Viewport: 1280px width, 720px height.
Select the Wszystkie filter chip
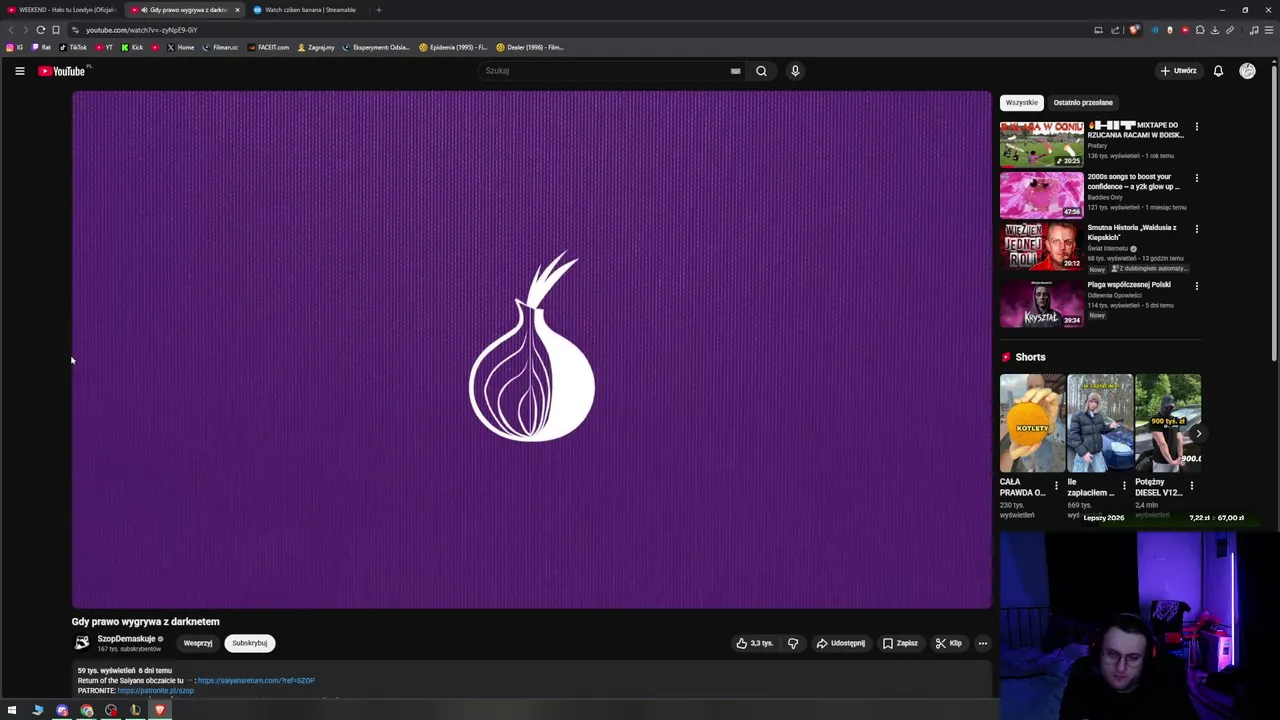(1022, 102)
